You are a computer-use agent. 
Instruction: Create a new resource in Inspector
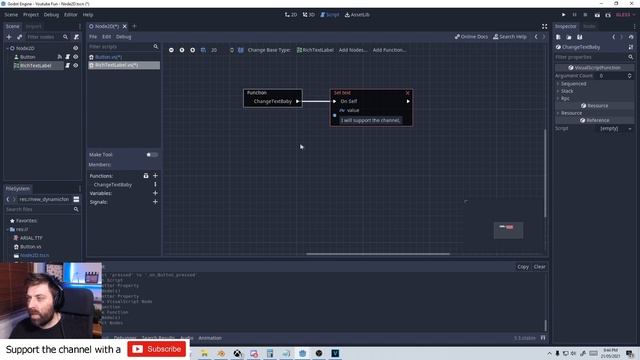pyautogui.click(x=558, y=37)
